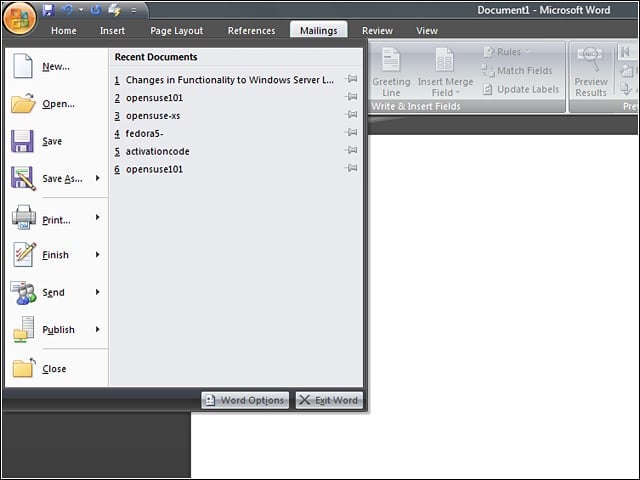Image resolution: width=640 pixels, height=480 pixels.
Task: Click the Save As floppy-with-pencil icon
Action: (23, 178)
